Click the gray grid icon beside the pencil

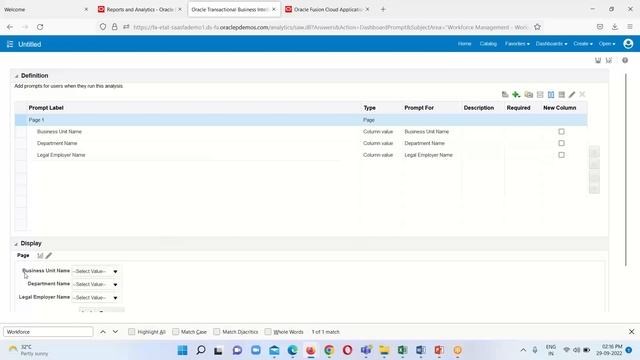coord(562,95)
